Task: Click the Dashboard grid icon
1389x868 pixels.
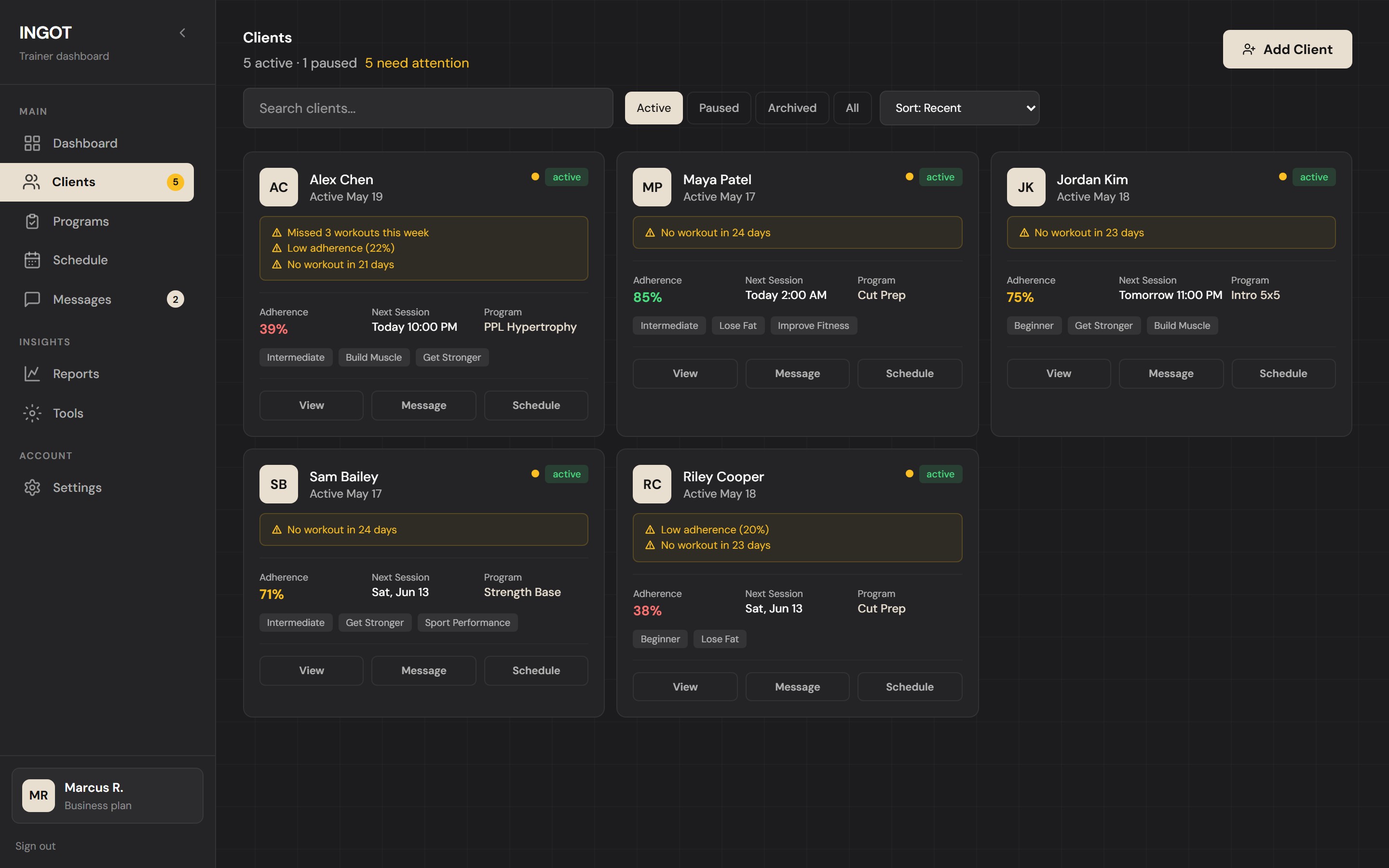Action: click(x=32, y=143)
